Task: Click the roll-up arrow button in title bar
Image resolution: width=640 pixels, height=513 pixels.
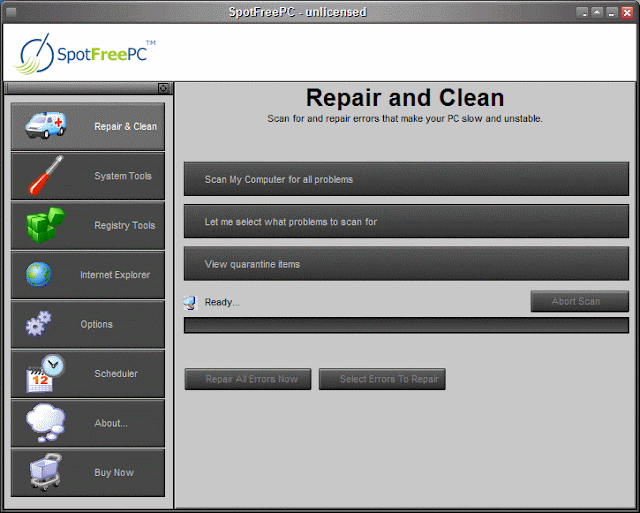Action: coord(597,13)
